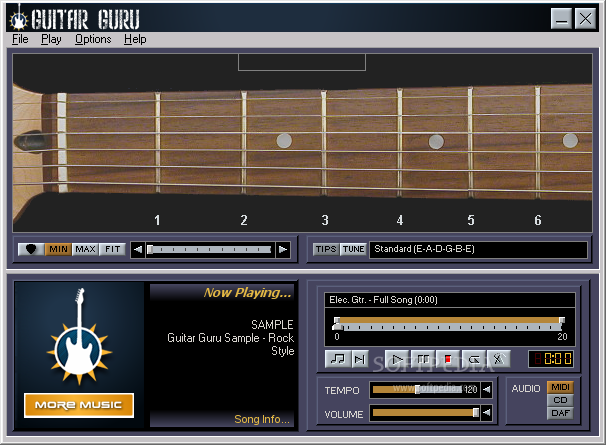Open the Play menu

51,39
